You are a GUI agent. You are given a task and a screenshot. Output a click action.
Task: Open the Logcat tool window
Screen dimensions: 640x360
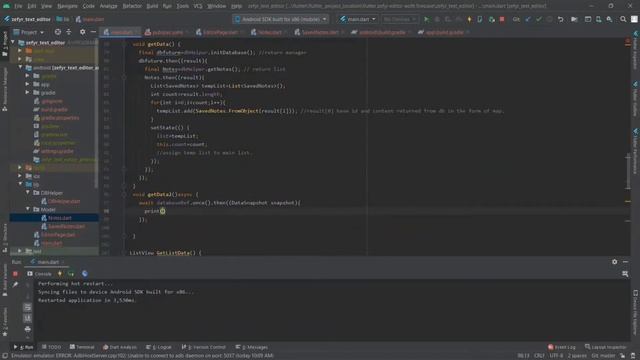pyautogui.click(x=159, y=347)
